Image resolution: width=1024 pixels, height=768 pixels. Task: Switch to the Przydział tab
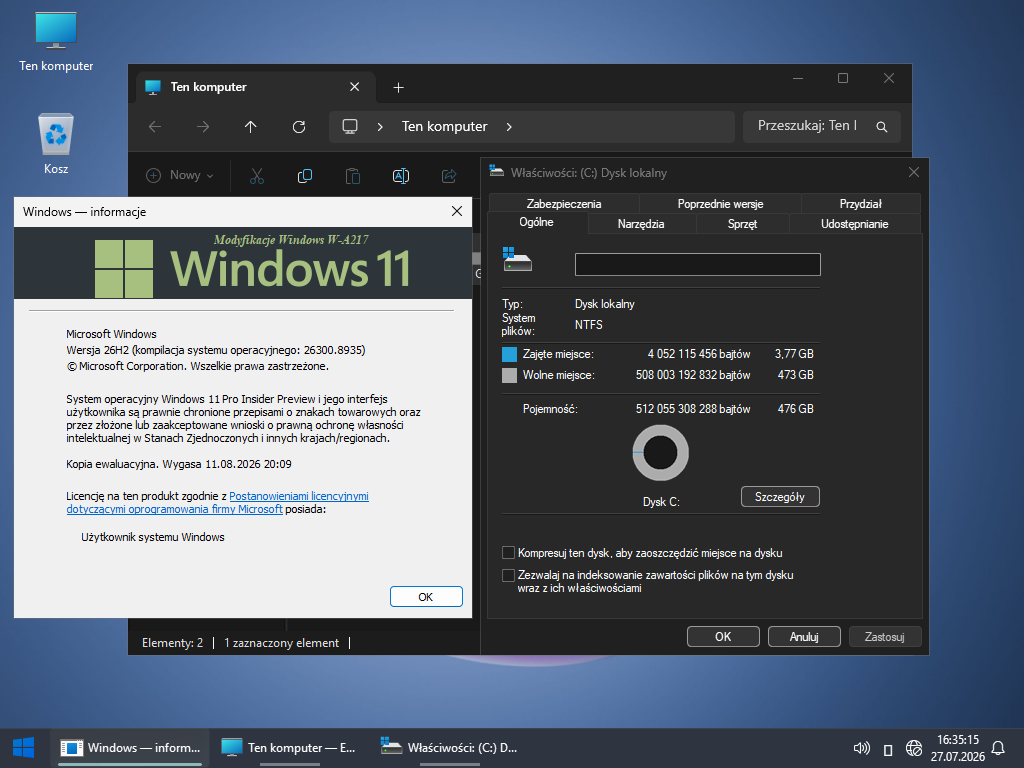click(x=861, y=204)
